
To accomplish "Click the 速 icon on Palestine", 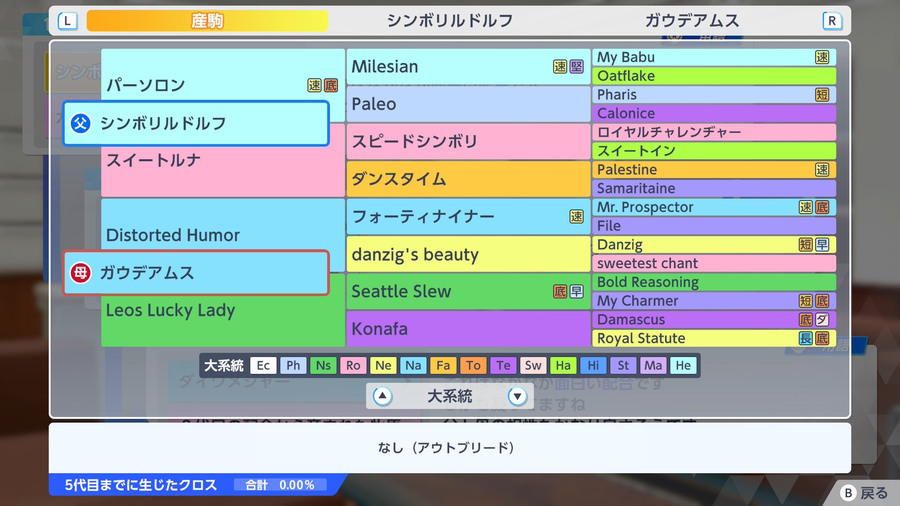I will 822,169.
